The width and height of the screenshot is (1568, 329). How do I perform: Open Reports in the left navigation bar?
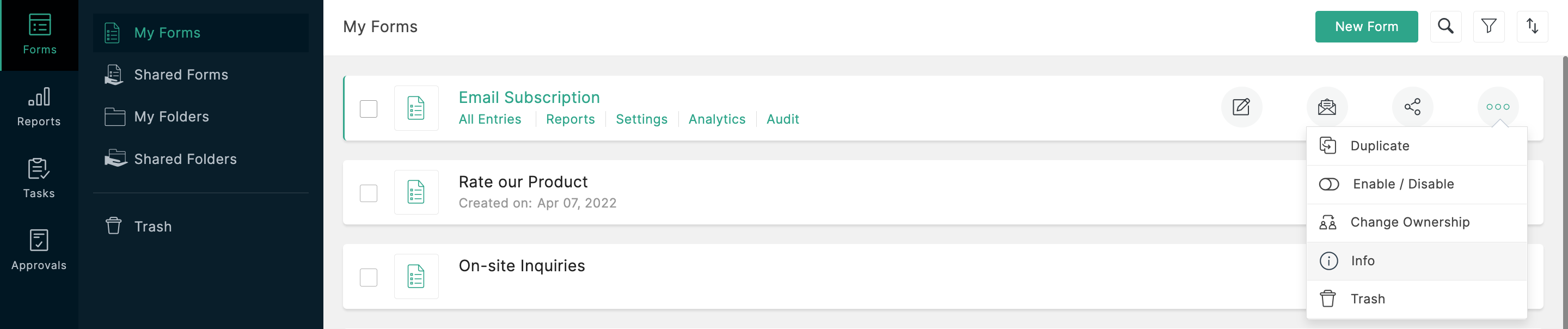(x=39, y=107)
